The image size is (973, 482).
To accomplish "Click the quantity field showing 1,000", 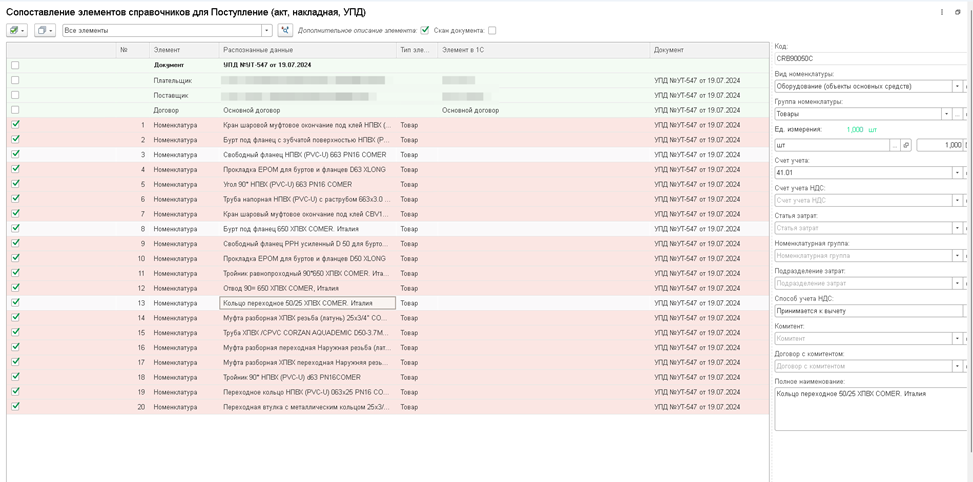I will tap(940, 145).
